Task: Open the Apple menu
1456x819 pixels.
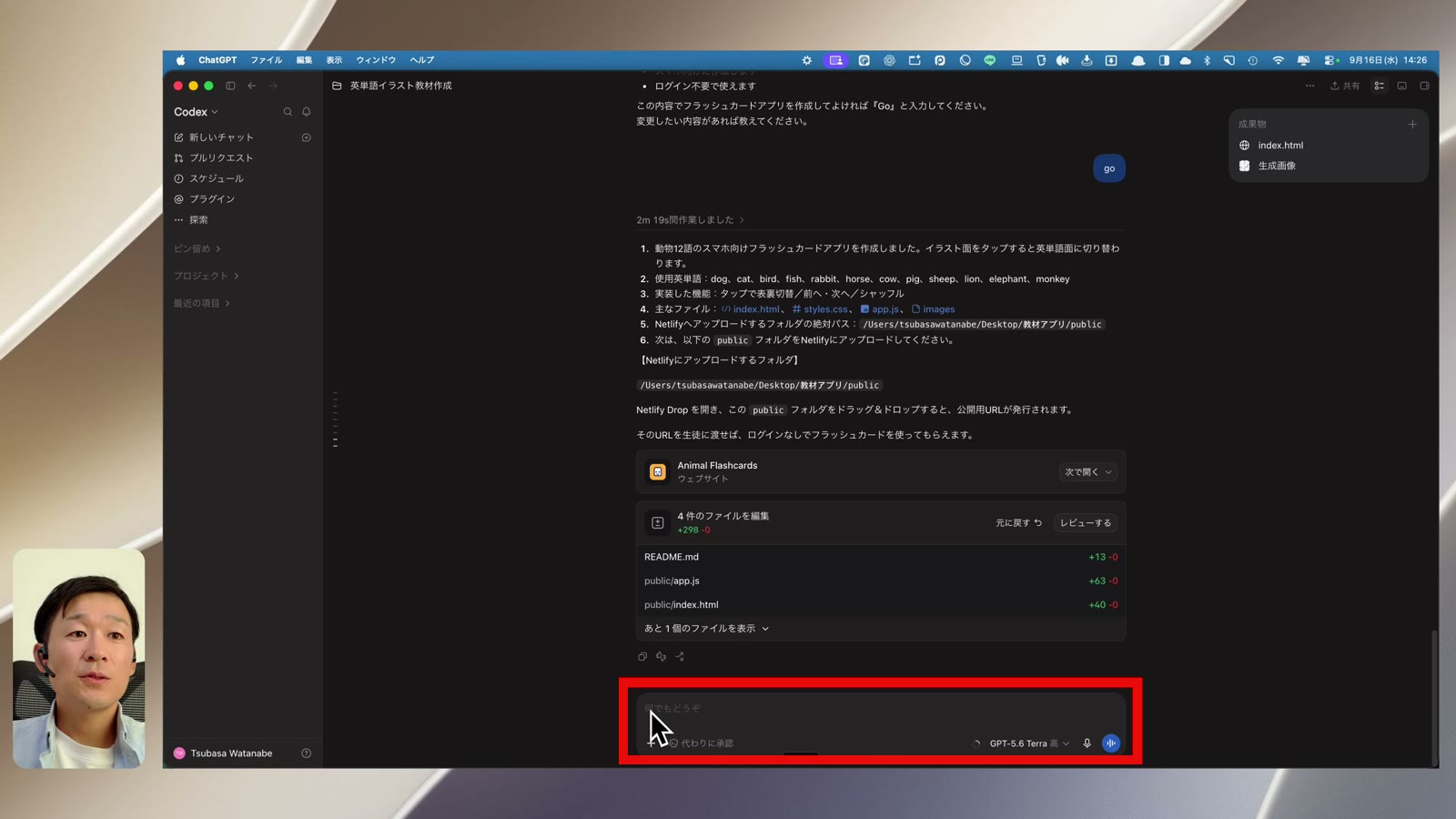Action: click(x=180, y=60)
